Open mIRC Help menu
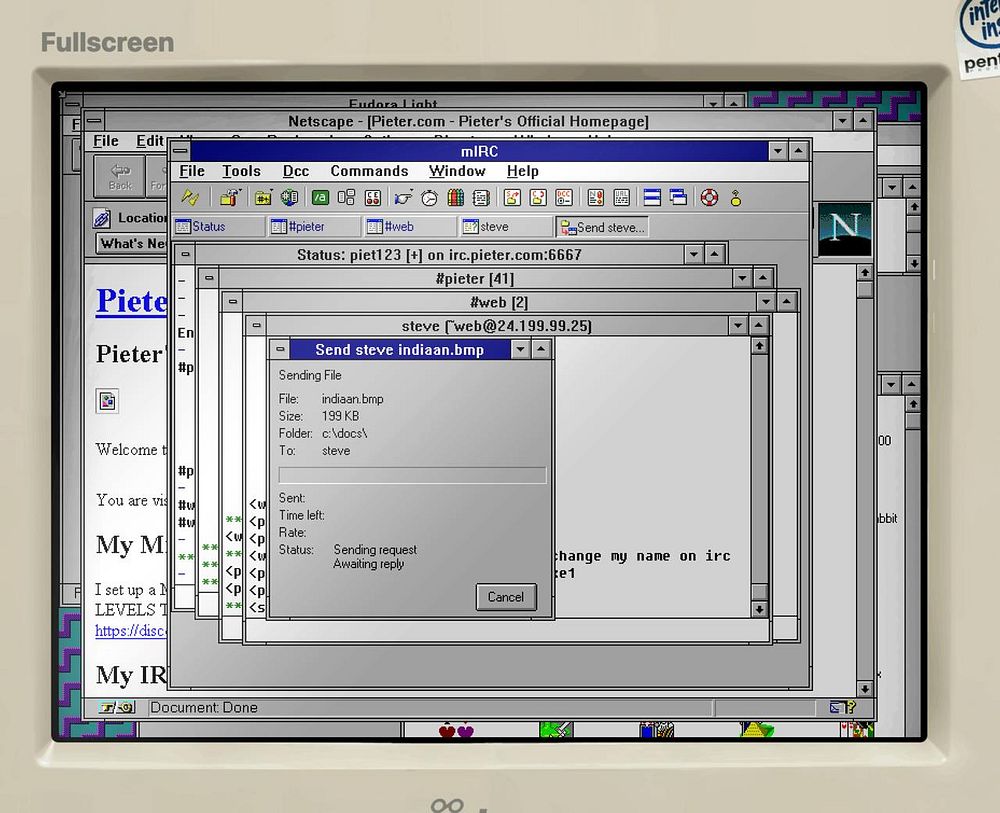The width and height of the screenshot is (1000, 813). (x=523, y=171)
